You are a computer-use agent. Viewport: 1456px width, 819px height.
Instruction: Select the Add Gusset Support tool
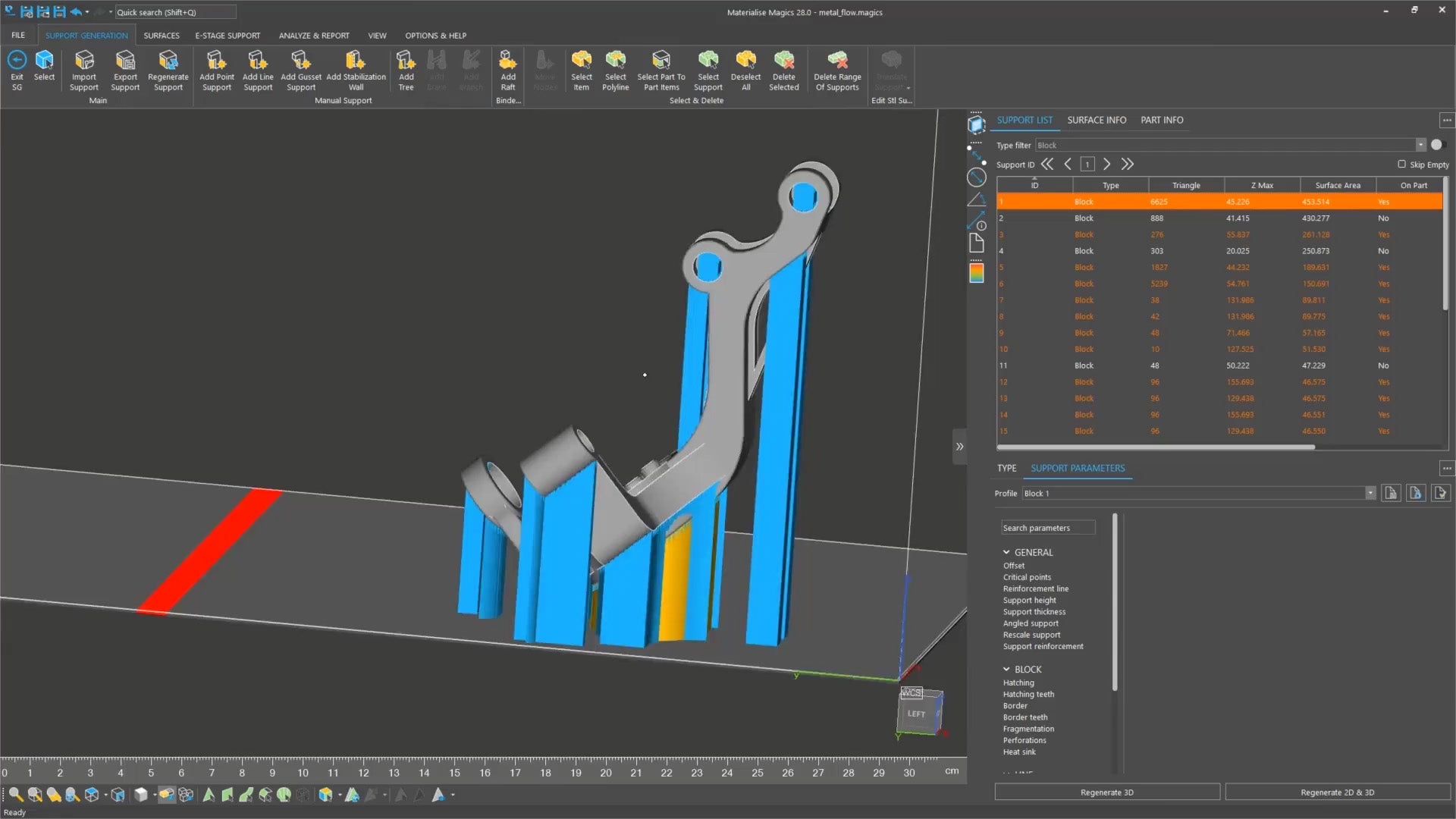[x=300, y=68]
